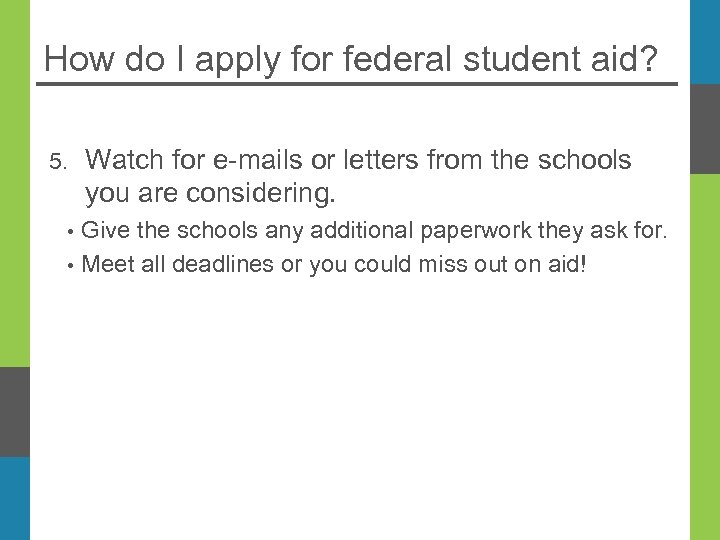
Task: Click the horizontal rule under the title
Action: [x=357, y=83]
